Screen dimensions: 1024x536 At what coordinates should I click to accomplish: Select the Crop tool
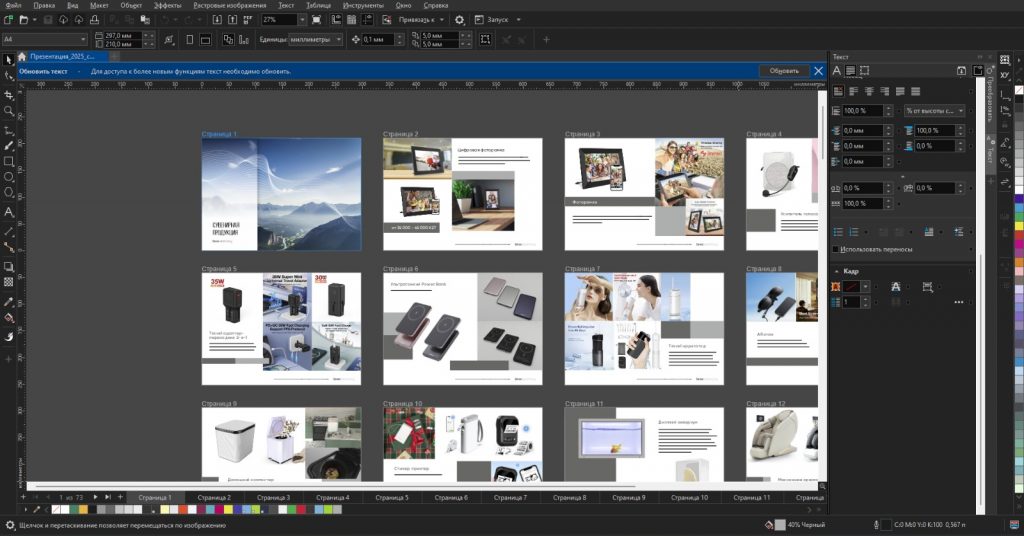[9, 93]
